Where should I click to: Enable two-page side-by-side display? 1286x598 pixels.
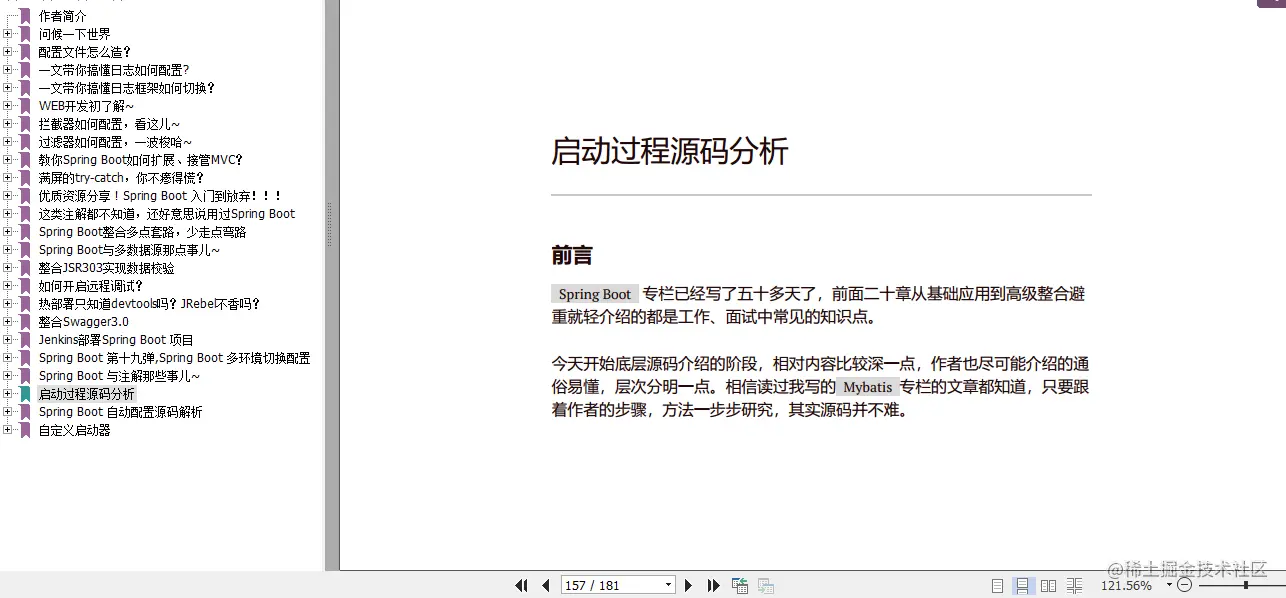click(x=1048, y=585)
